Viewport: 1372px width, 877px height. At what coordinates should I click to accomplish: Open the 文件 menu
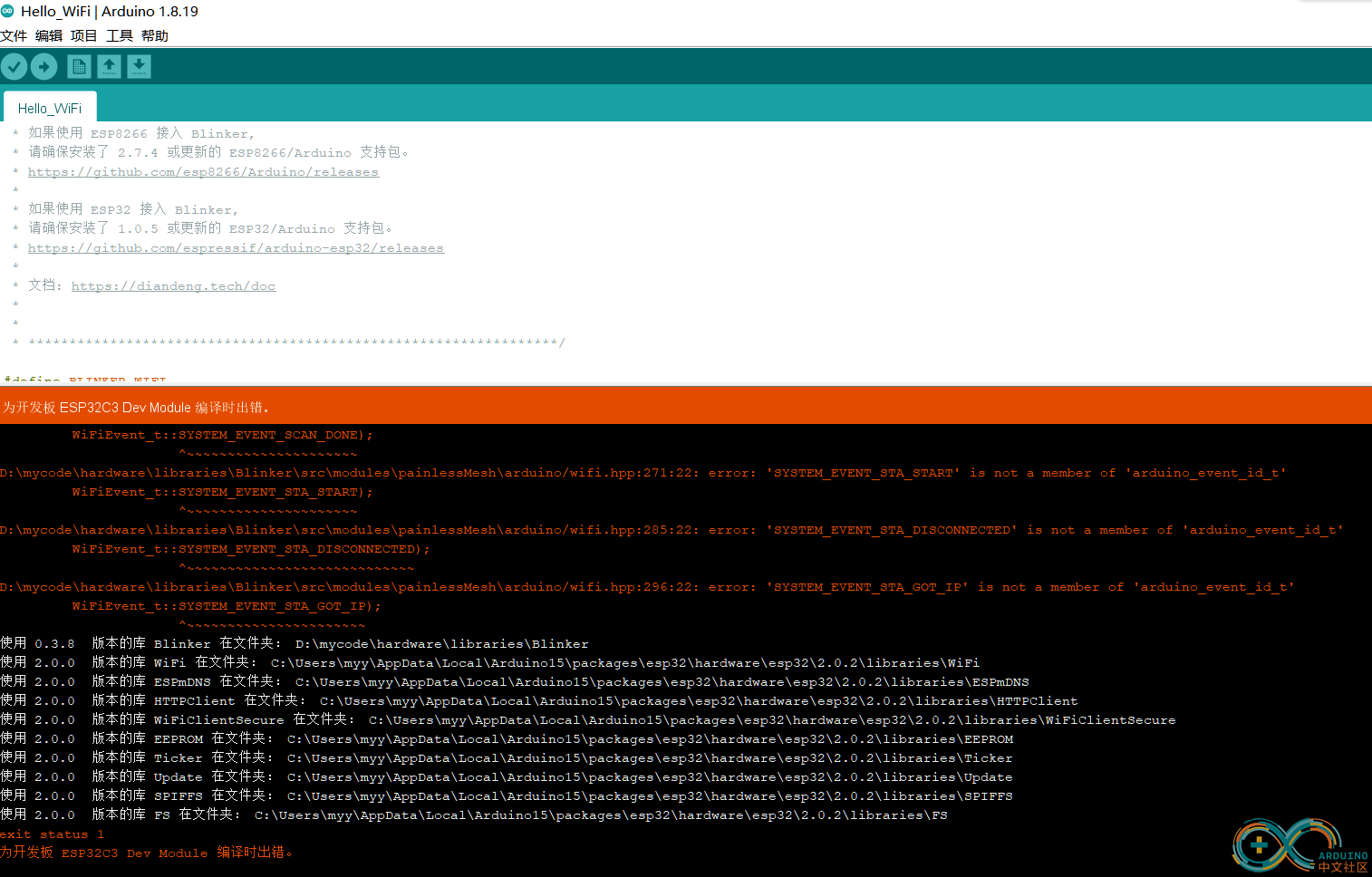tap(14, 35)
